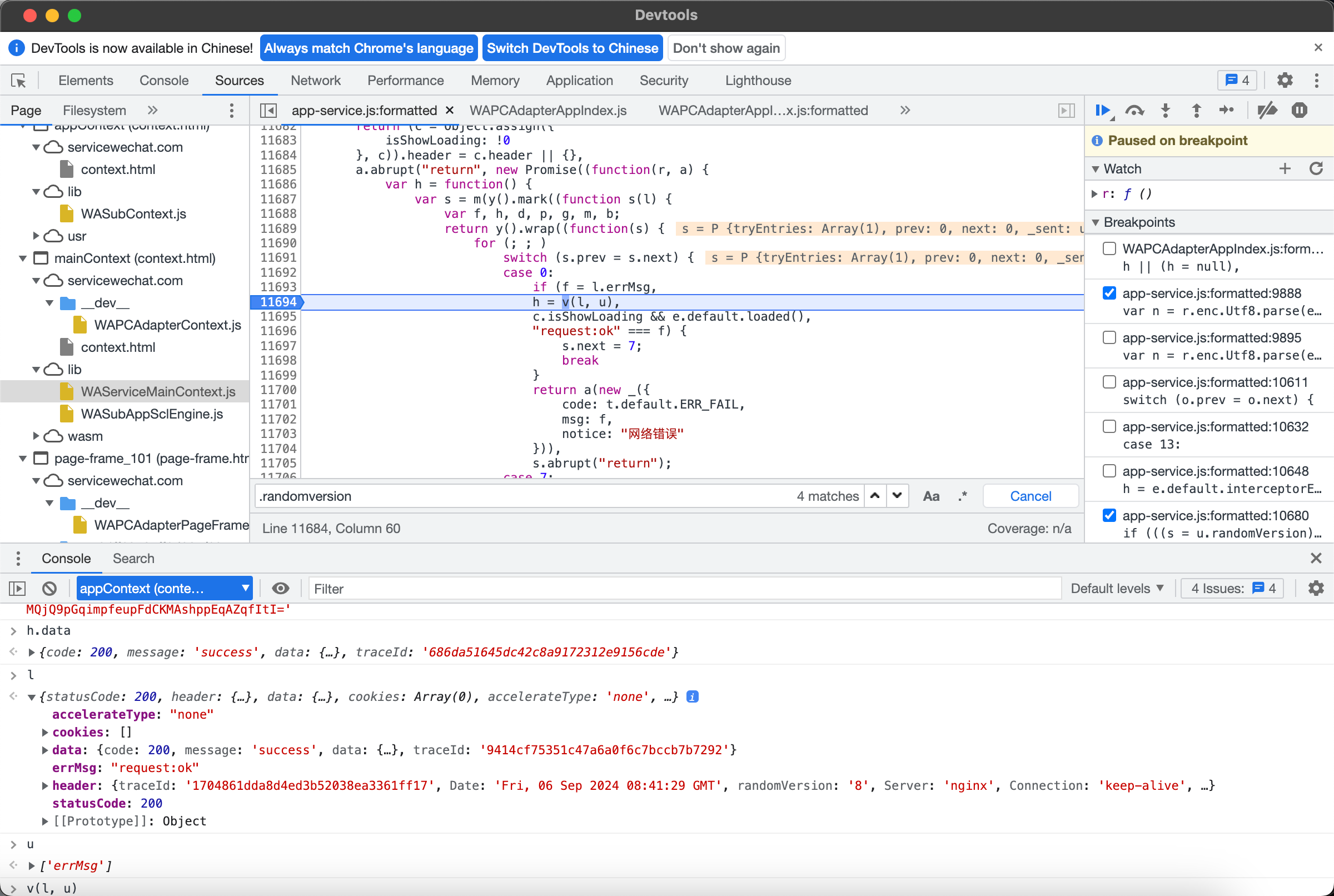The image size is (1334, 896).
Task: Enable breakpoint at app-service.js:formatted:10632
Action: click(1109, 427)
